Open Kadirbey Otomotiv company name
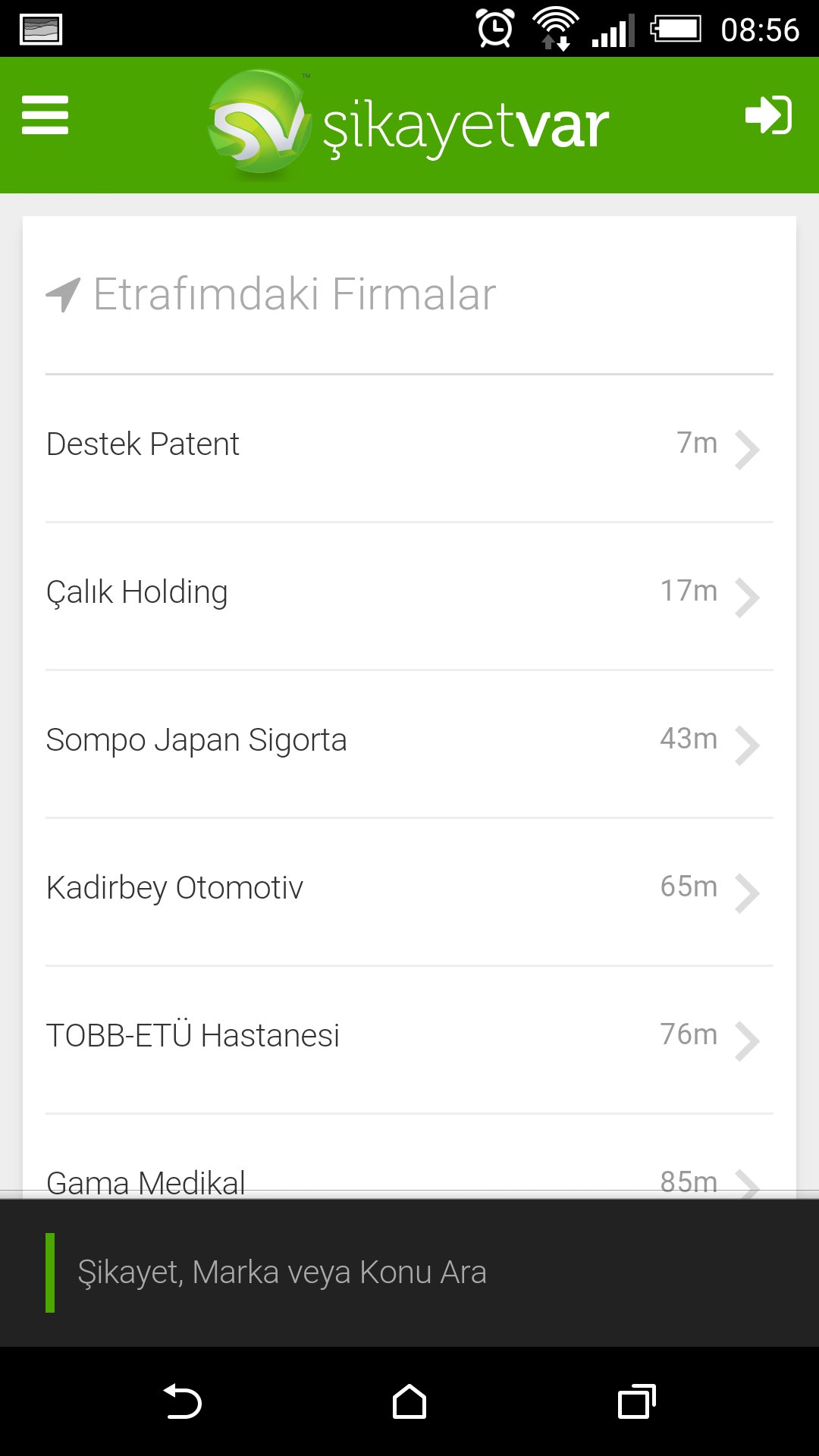Screen dimensions: 819x1456 pos(174,888)
